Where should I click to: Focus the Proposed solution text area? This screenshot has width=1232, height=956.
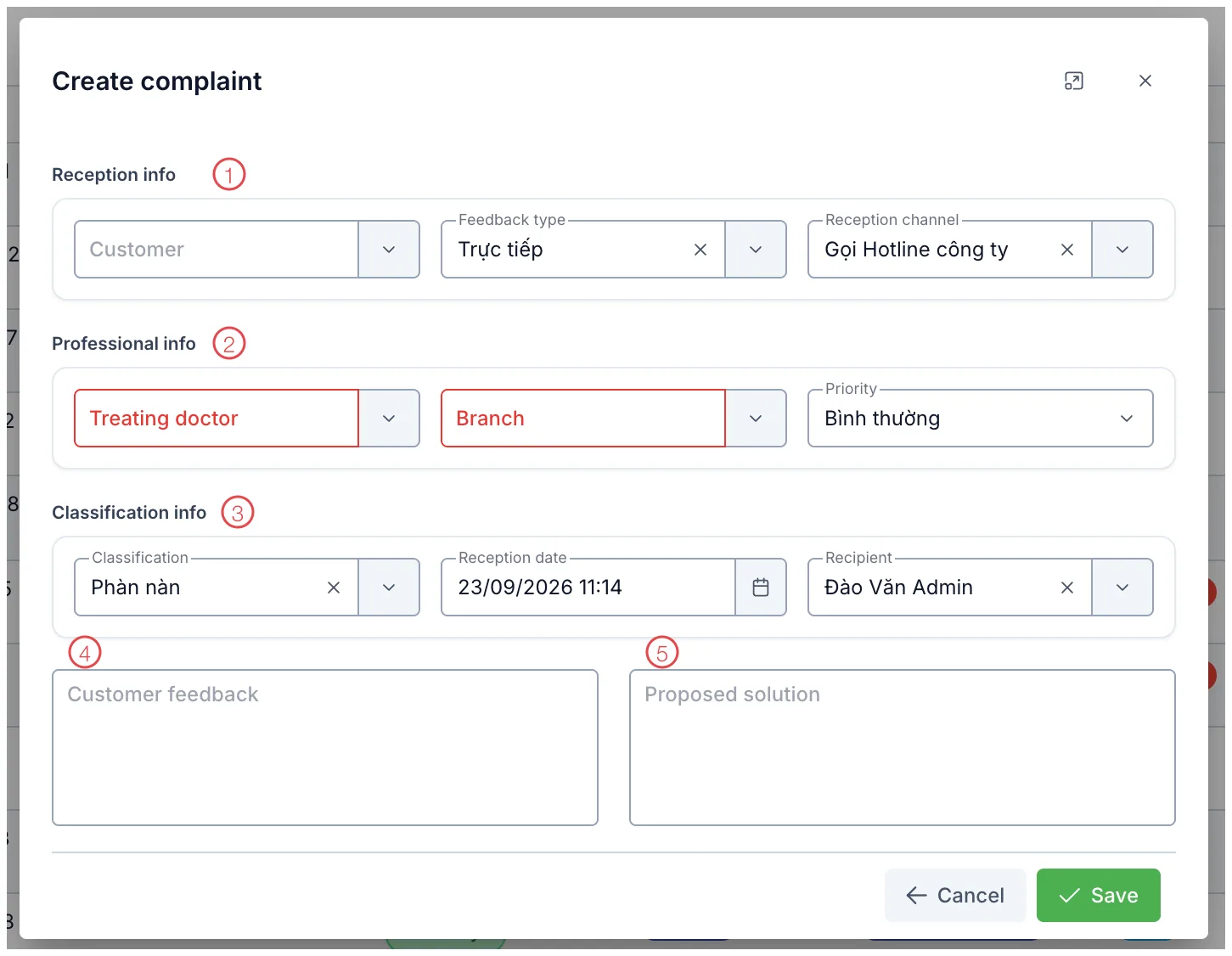tap(903, 748)
